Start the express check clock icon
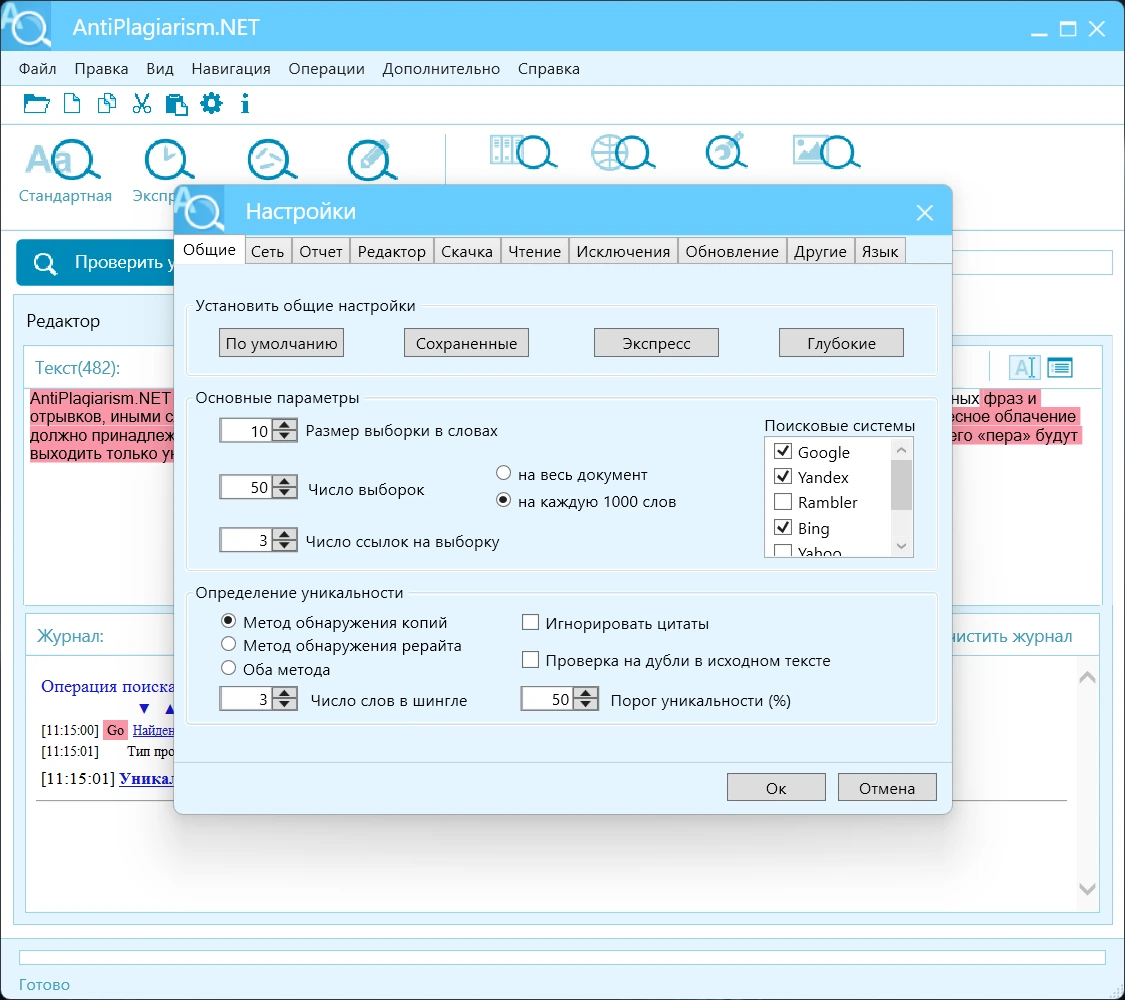 point(169,159)
